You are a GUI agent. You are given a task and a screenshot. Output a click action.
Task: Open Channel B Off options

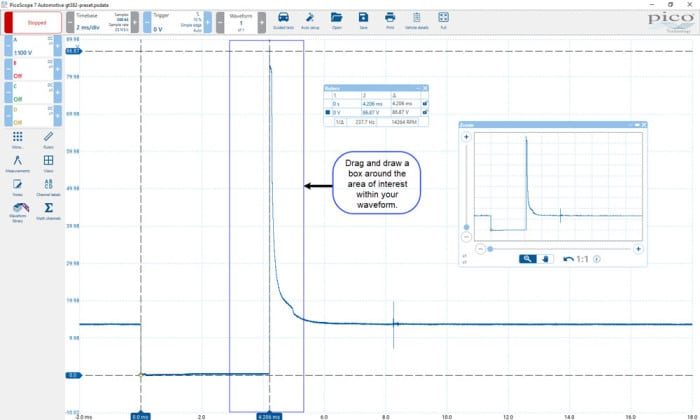click(x=33, y=69)
